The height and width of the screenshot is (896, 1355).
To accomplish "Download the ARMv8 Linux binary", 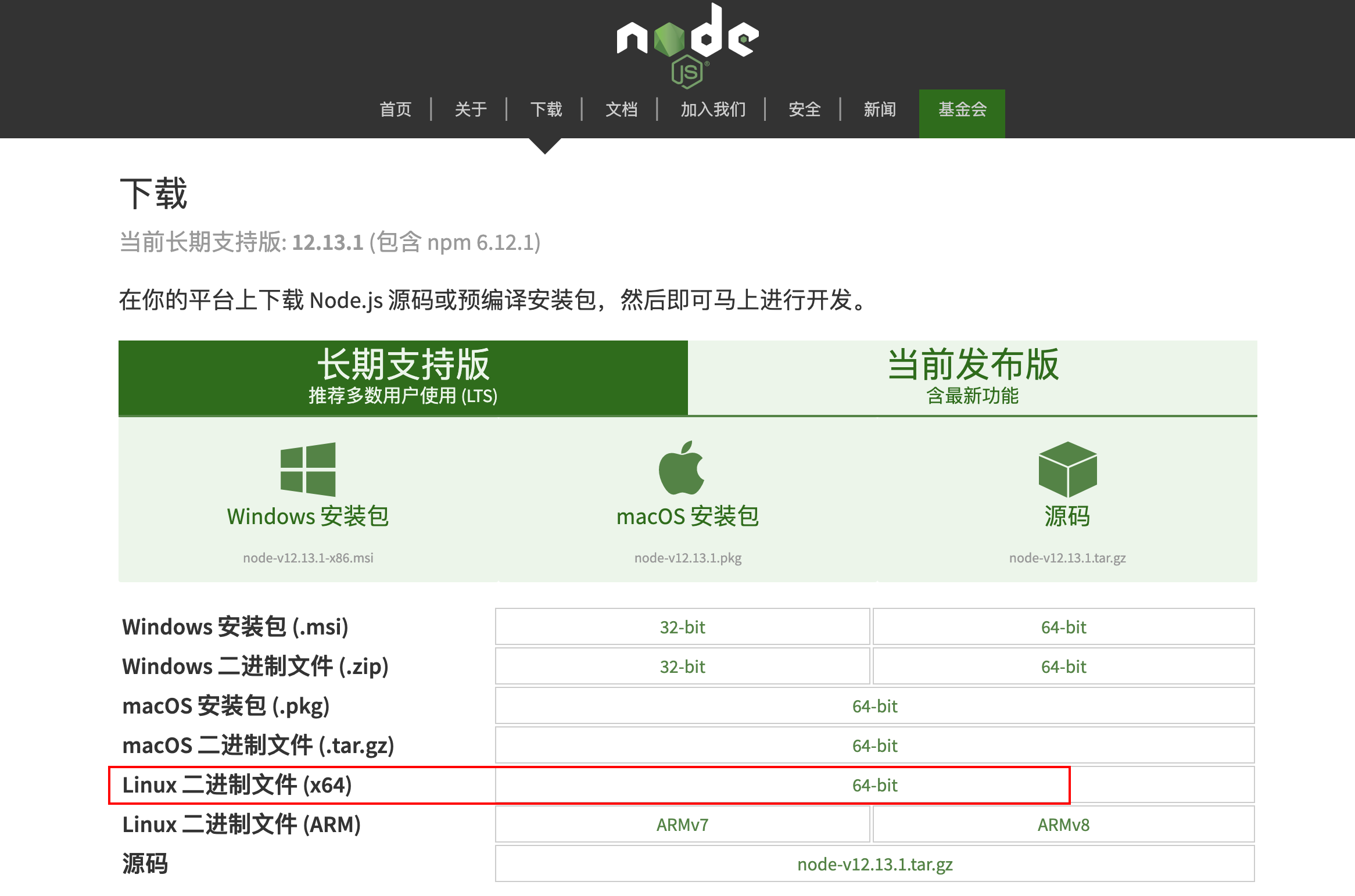I will click(x=1064, y=824).
